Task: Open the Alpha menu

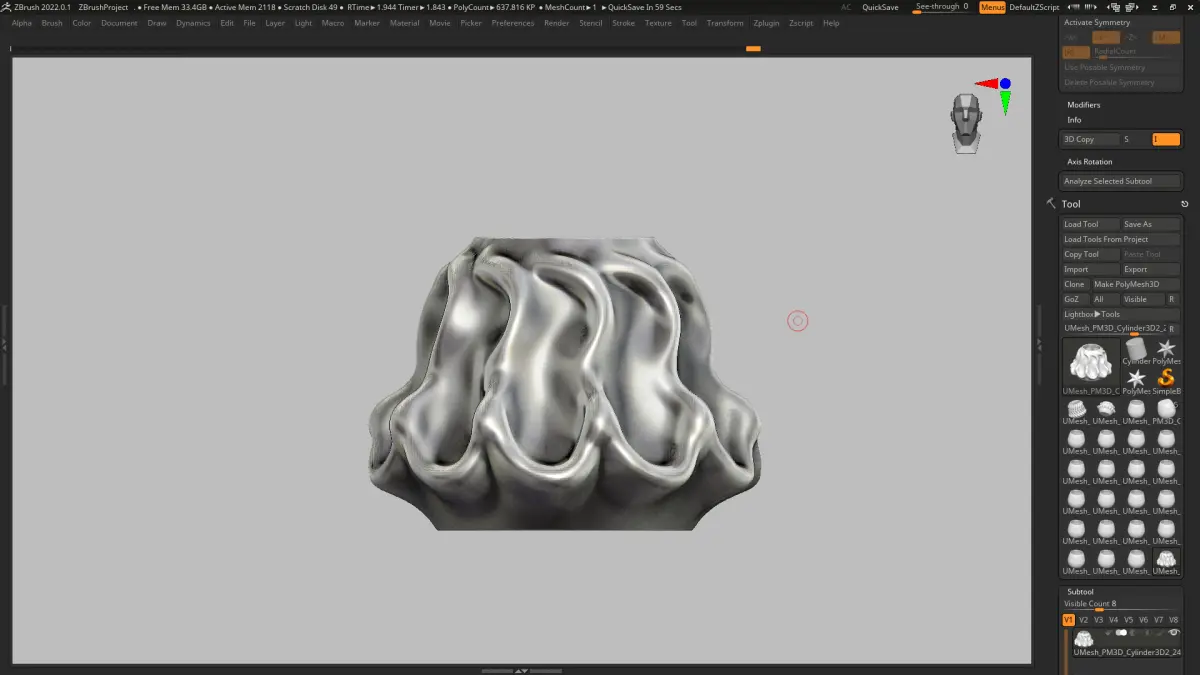Action: point(22,23)
